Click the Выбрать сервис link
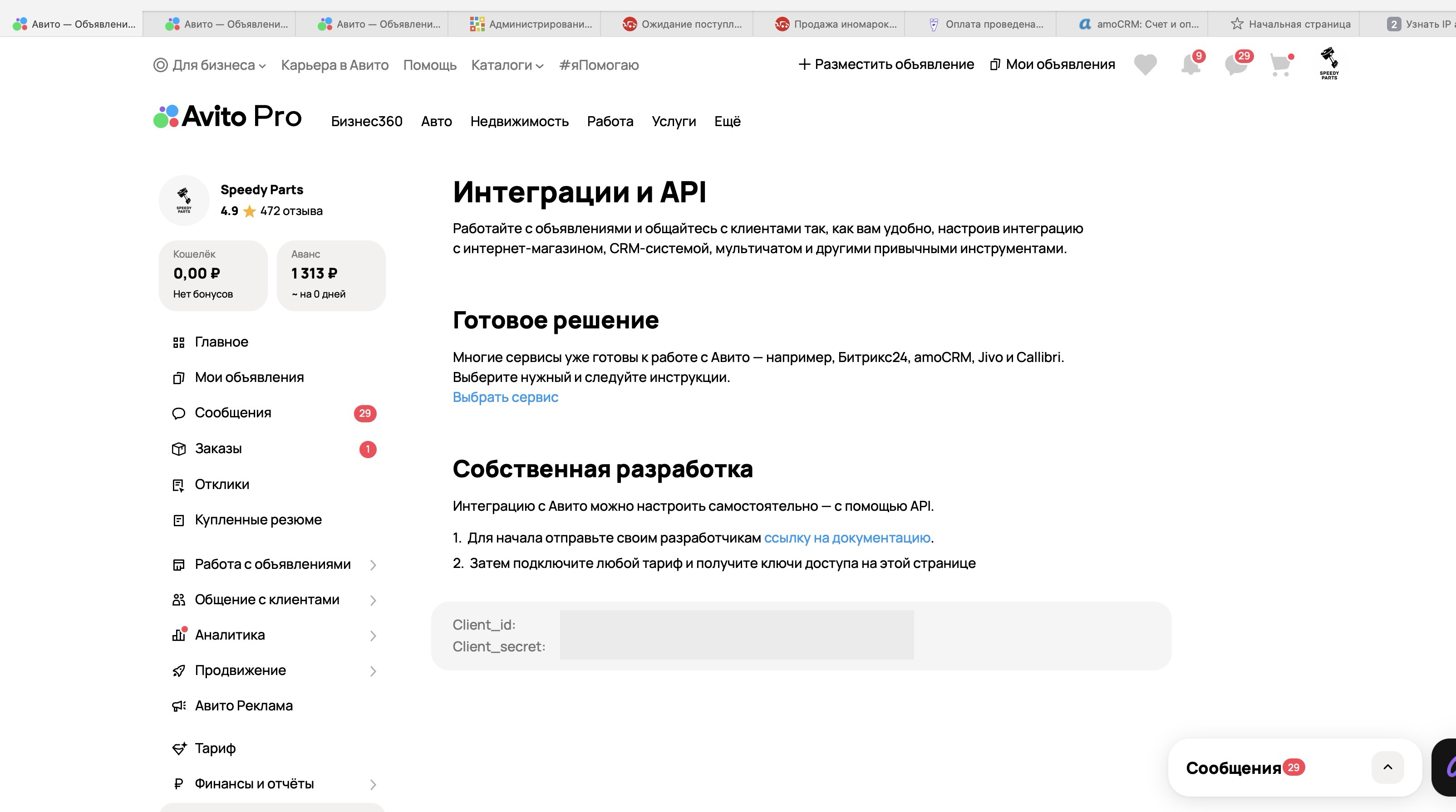The image size is (1456, 812). pyautogui.click(x=505, y=397)
